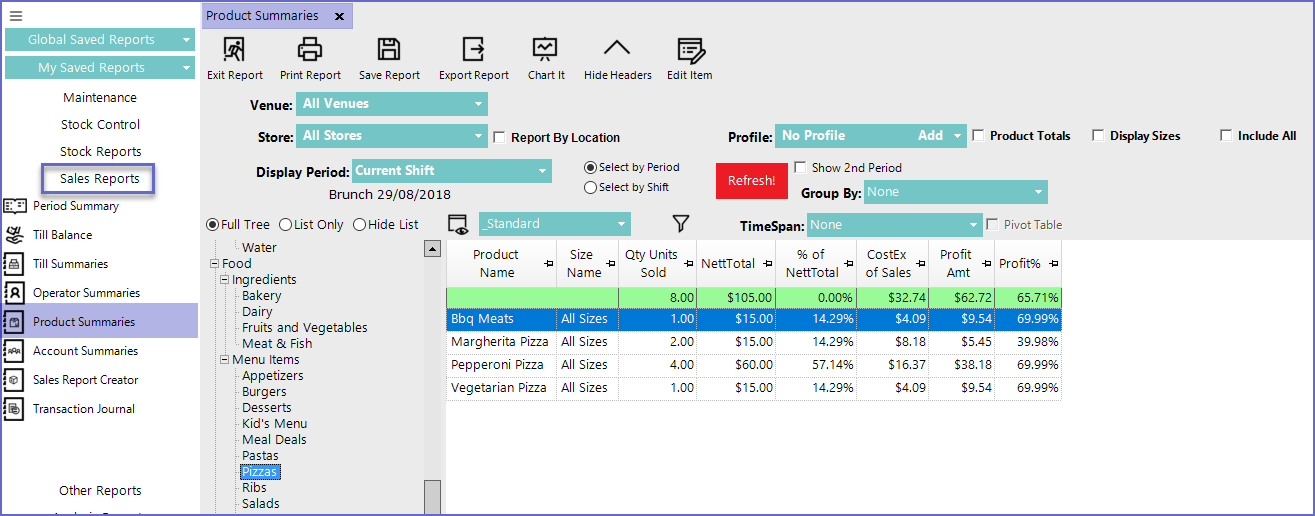The width and height of the screenshot is (1315, 516).
Task: Tick the Show 2nd Period checkbox
Action: pos(800,168)
